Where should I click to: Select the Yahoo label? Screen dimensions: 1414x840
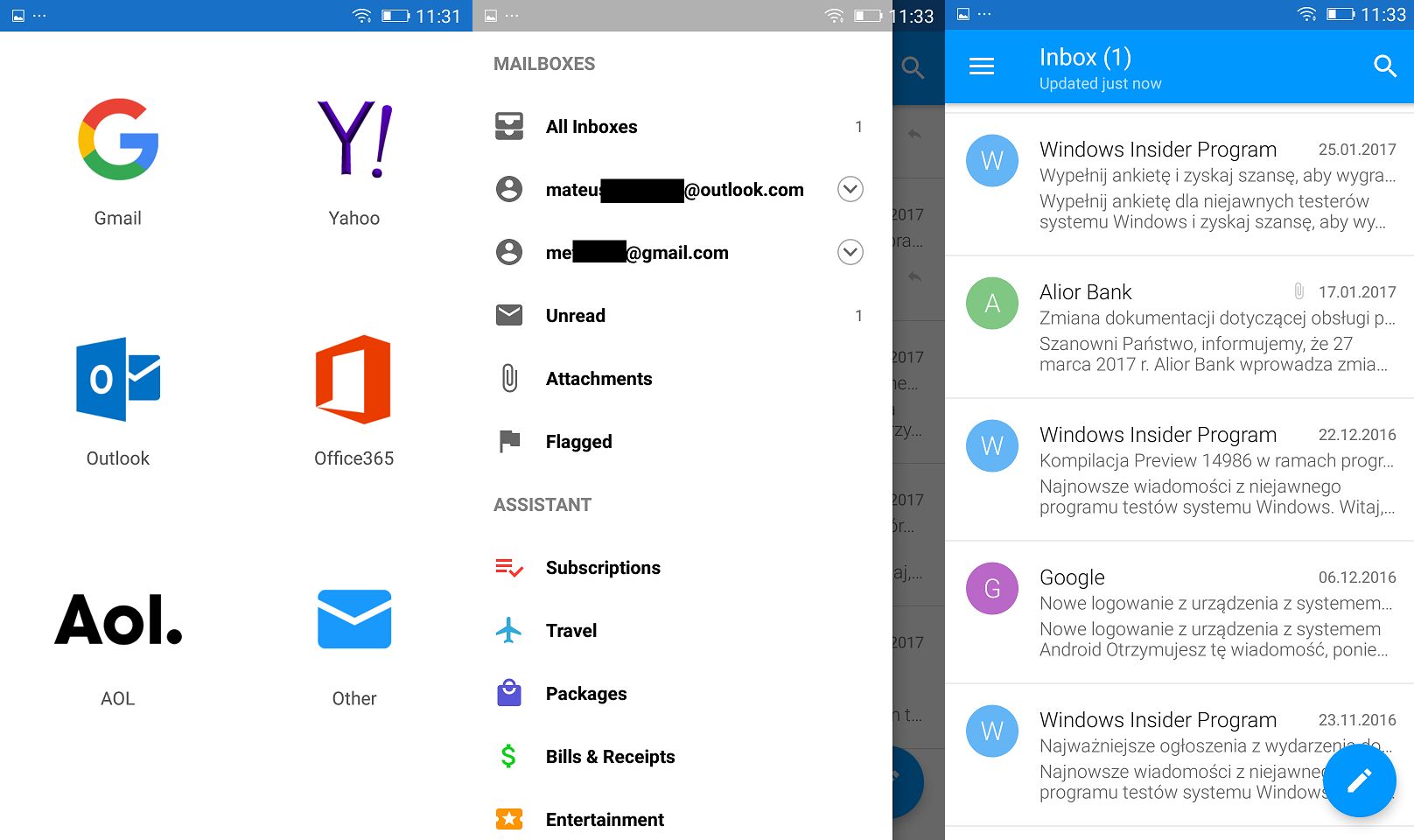354,218
